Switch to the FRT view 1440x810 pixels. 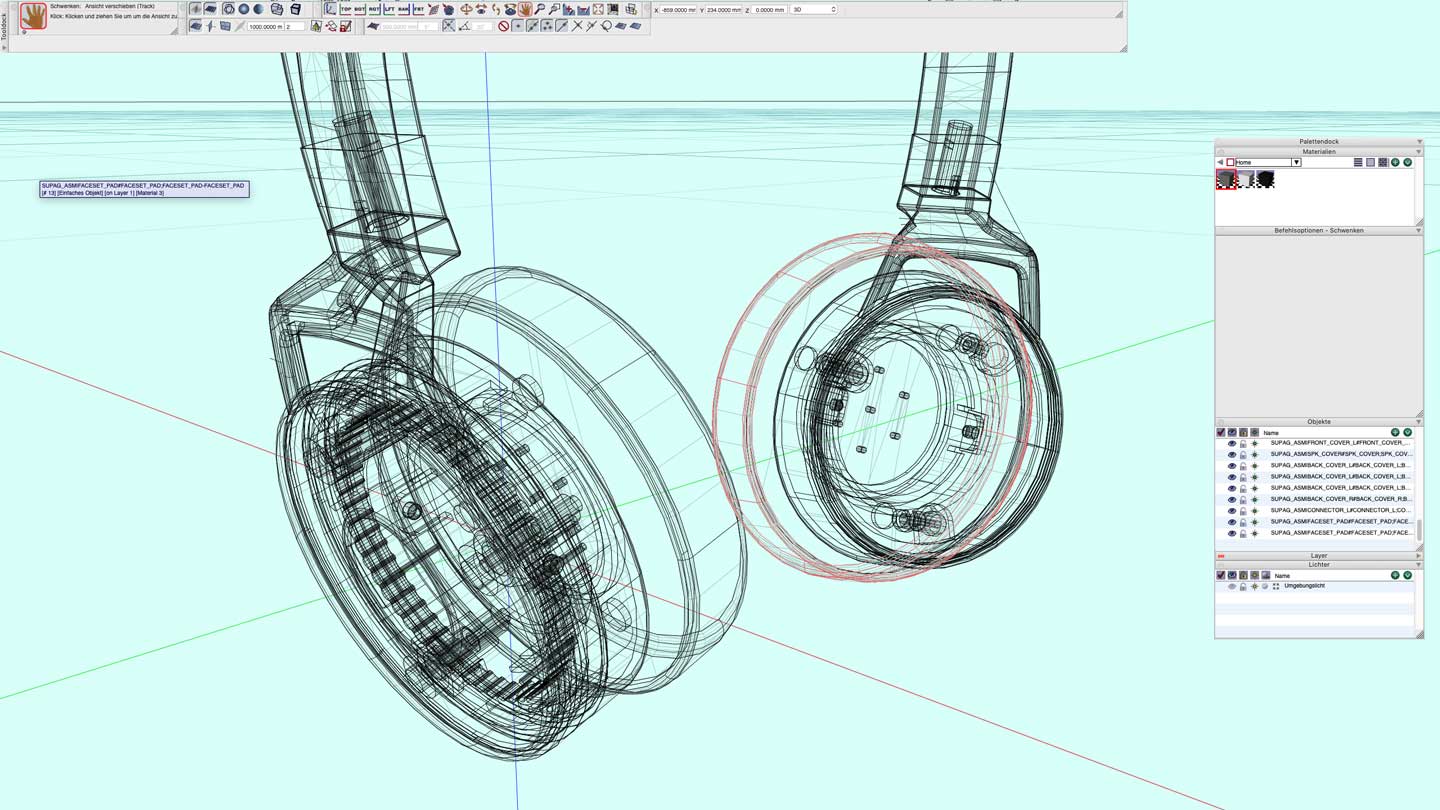(418, 9)
